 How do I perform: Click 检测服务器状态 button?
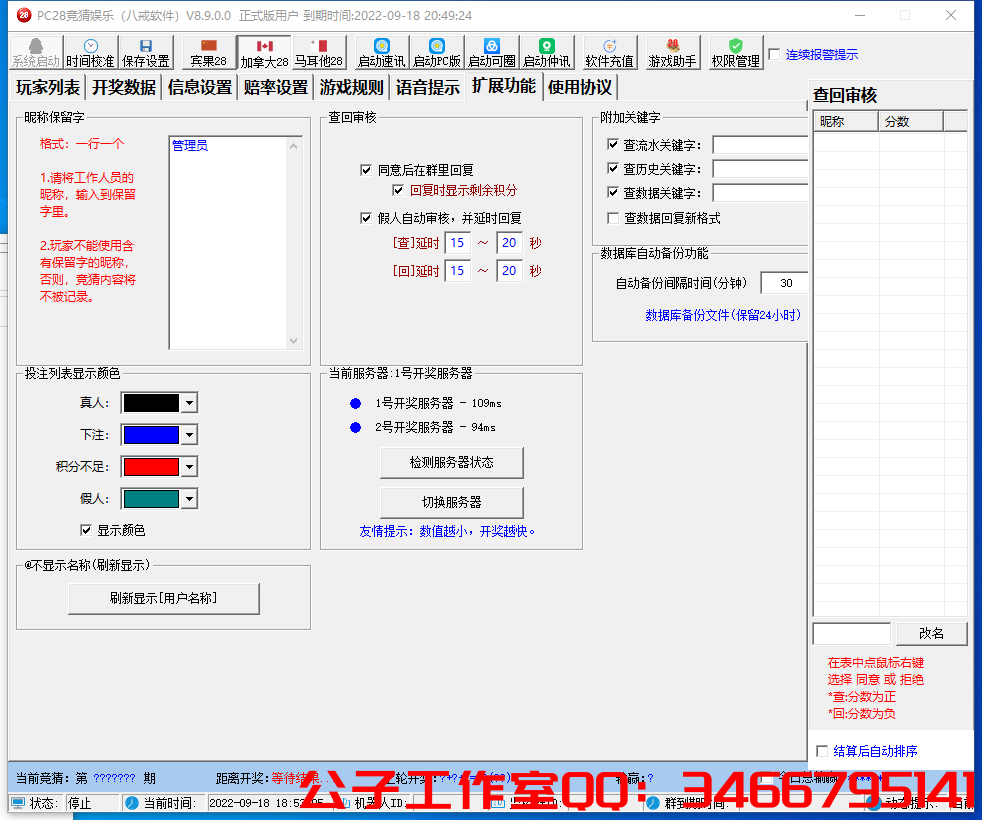[x=452, y=462]
